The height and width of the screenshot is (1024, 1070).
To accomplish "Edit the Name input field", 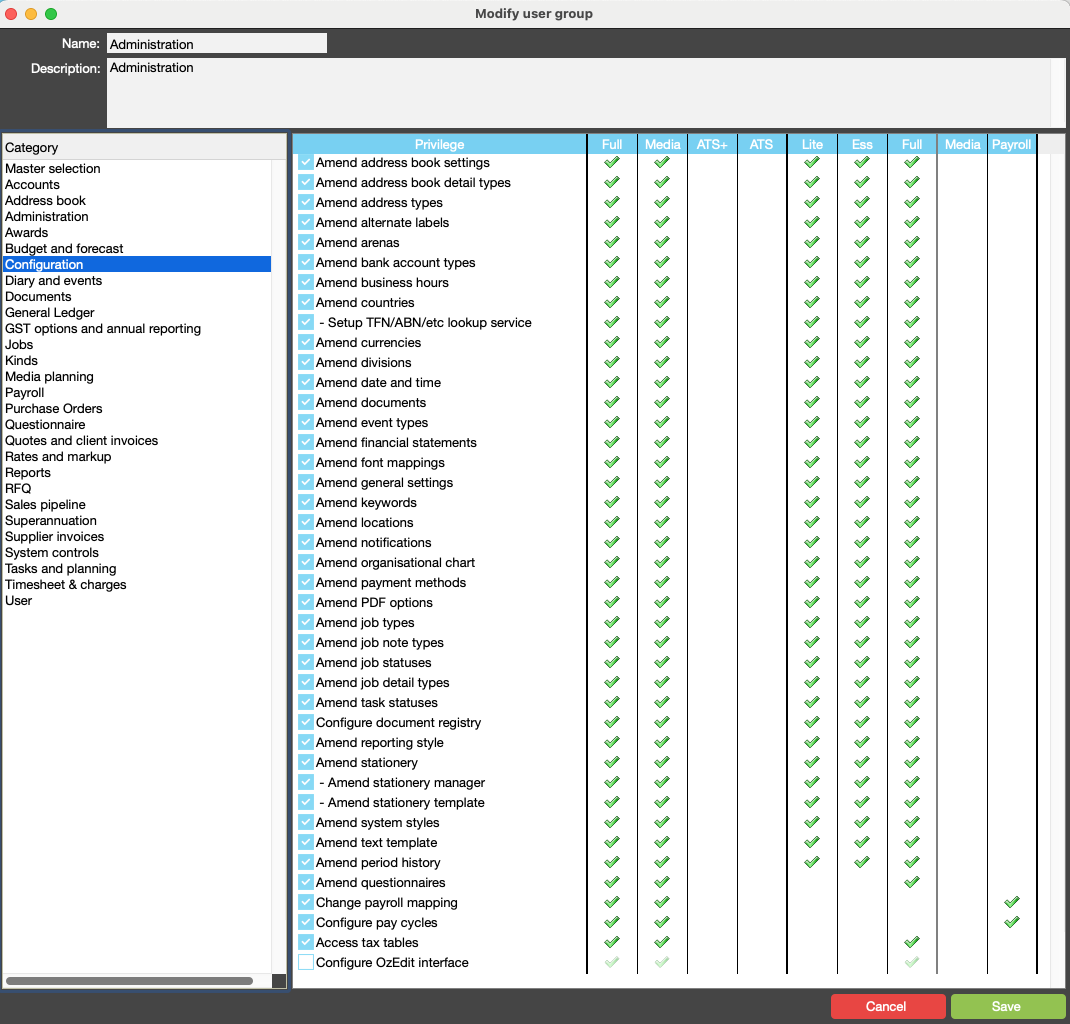I will pyautogui.click(x=217, y=44).
